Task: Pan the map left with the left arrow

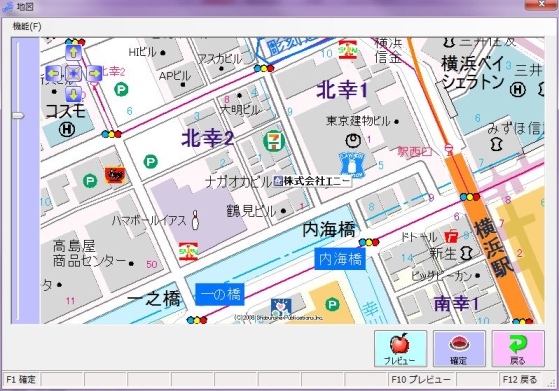Action: pyautogui.click(x=53, y=74)
